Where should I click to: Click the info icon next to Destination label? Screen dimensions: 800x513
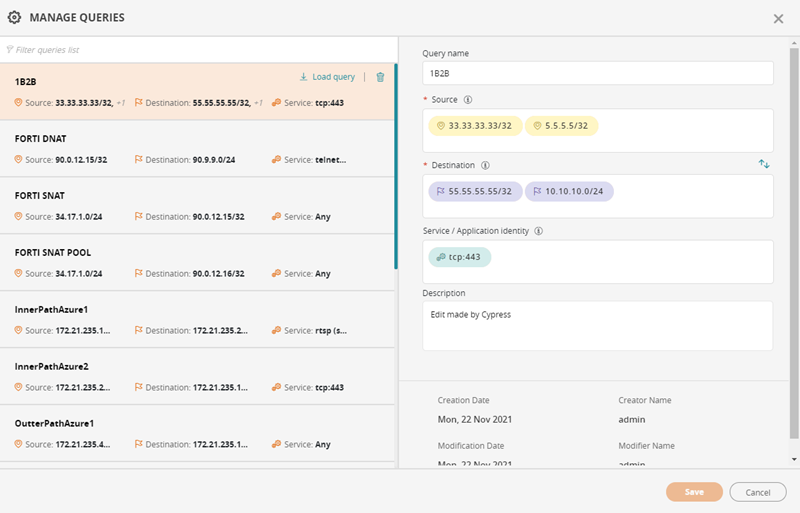point(485,165)
